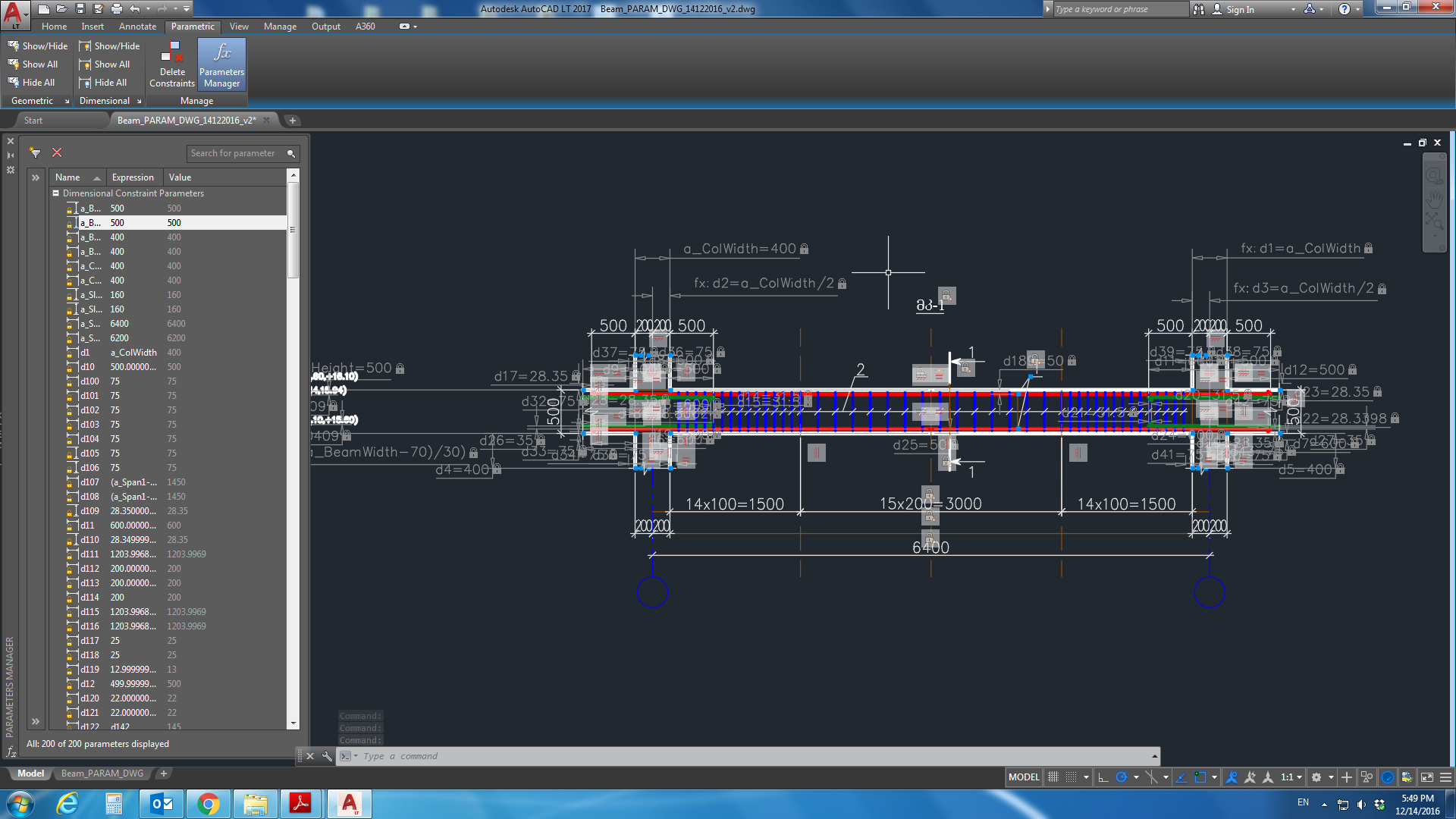Image resolution: width=1456 pixels, height=819 pixels.
Task: Click the clean screen icon
Action: pyautogui.click(x=1426, y=777)
